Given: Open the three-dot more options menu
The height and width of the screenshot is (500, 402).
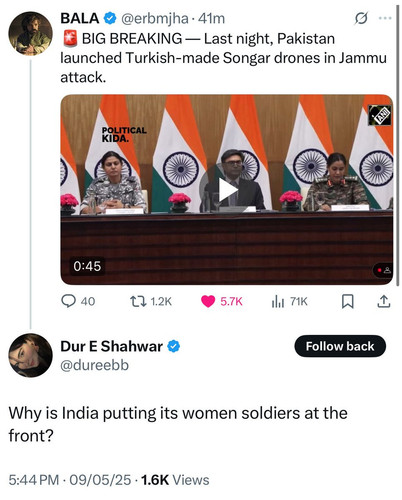Looking at the screenshot, I should 385,18.
